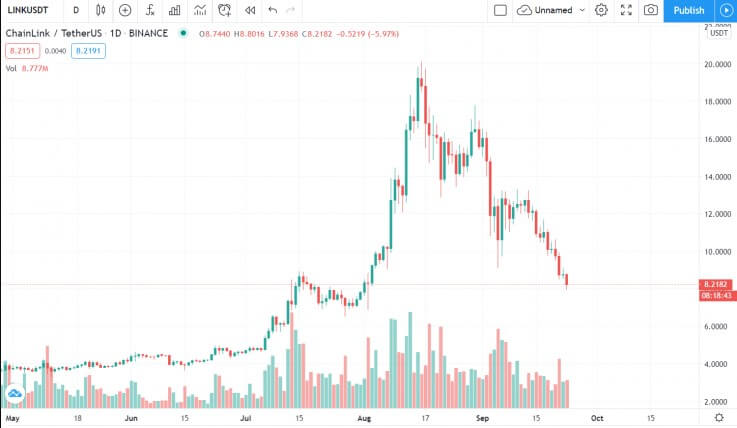Open USDT currency selector on price axis
Image resolution: width=737 pixels, height=428 pixels.
(x=719, y=33)
